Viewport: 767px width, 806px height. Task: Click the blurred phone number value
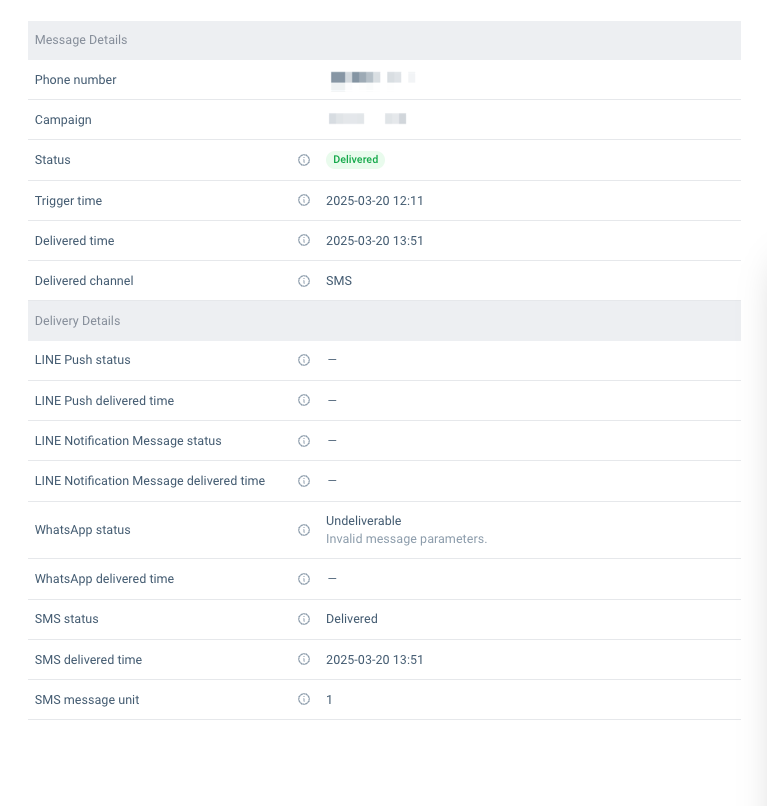click(x=371, y=78)
